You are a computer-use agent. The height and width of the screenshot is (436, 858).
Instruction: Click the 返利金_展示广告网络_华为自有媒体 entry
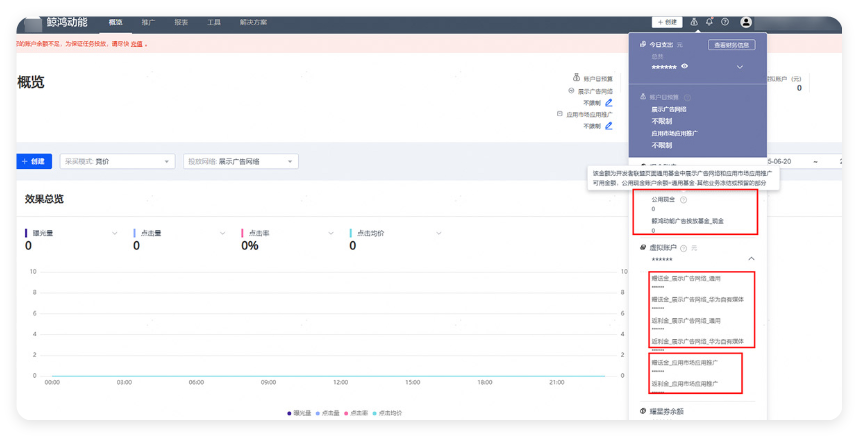(698, 341)
